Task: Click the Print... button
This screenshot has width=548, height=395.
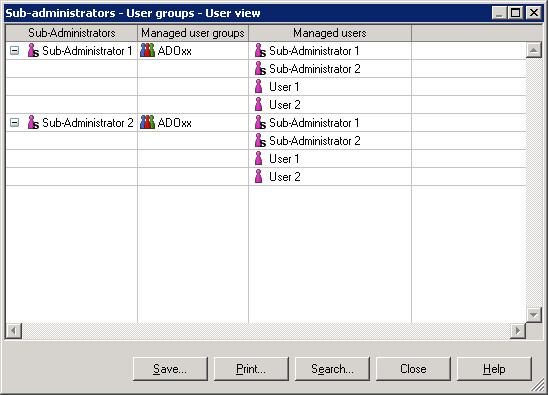Action: 251,369
